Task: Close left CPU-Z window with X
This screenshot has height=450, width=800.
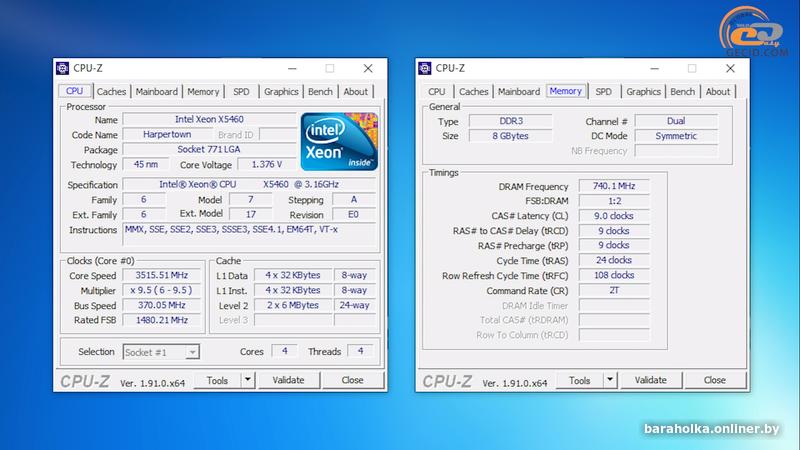Action: click(368, 68)
